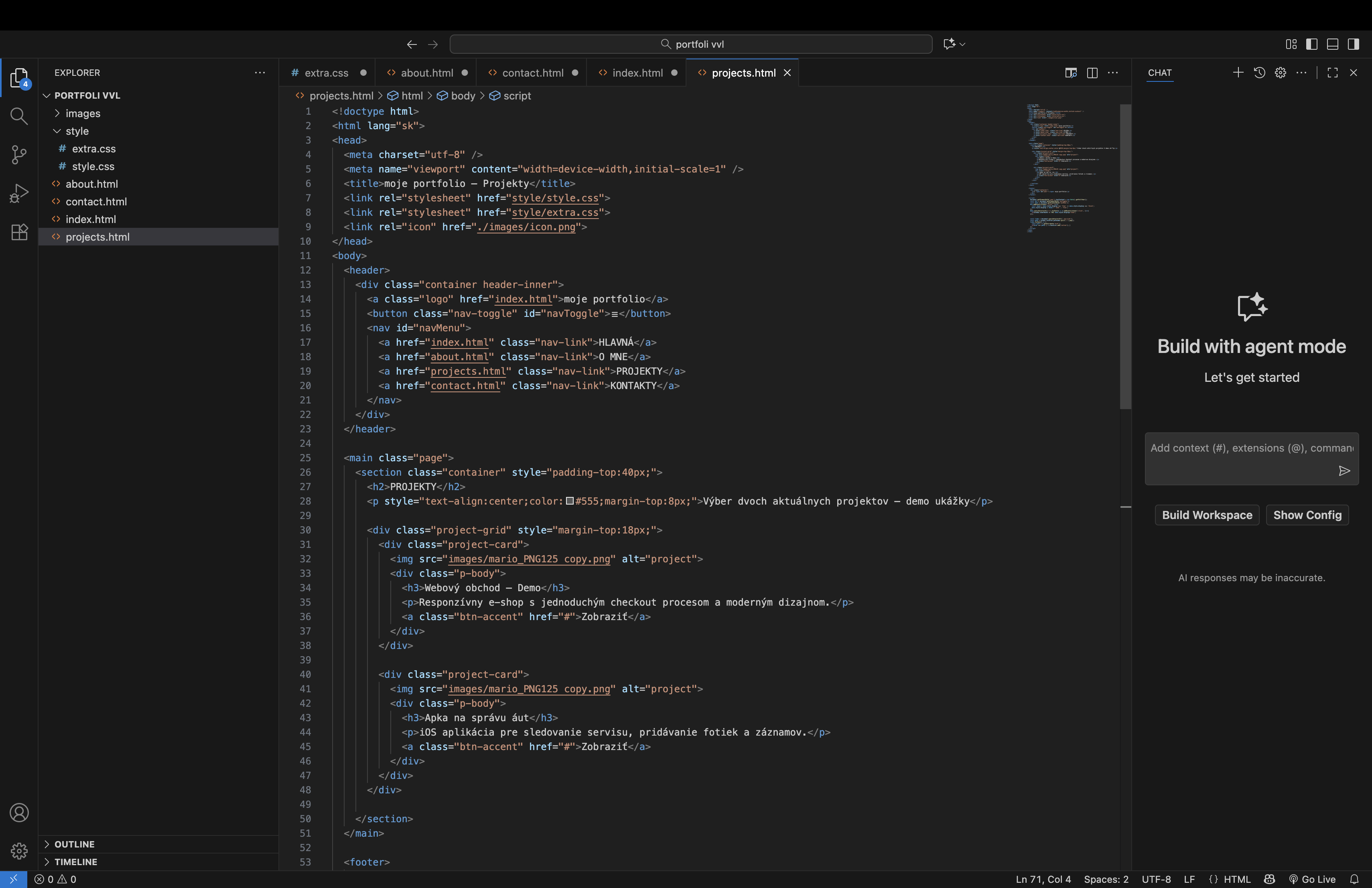Go back with the left arrow

coord(412,45)
